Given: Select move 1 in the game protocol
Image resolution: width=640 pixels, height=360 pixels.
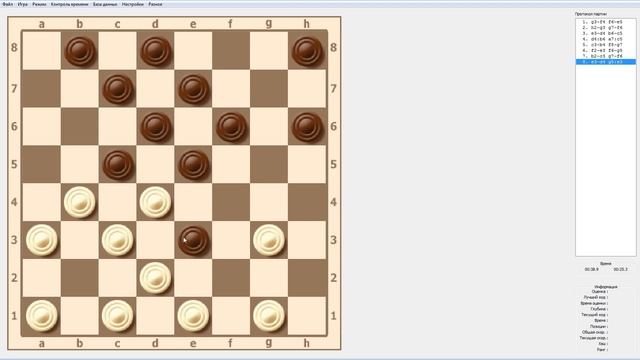Looking at the screenshot, I should pyautogui.click(x=606, y=22).
